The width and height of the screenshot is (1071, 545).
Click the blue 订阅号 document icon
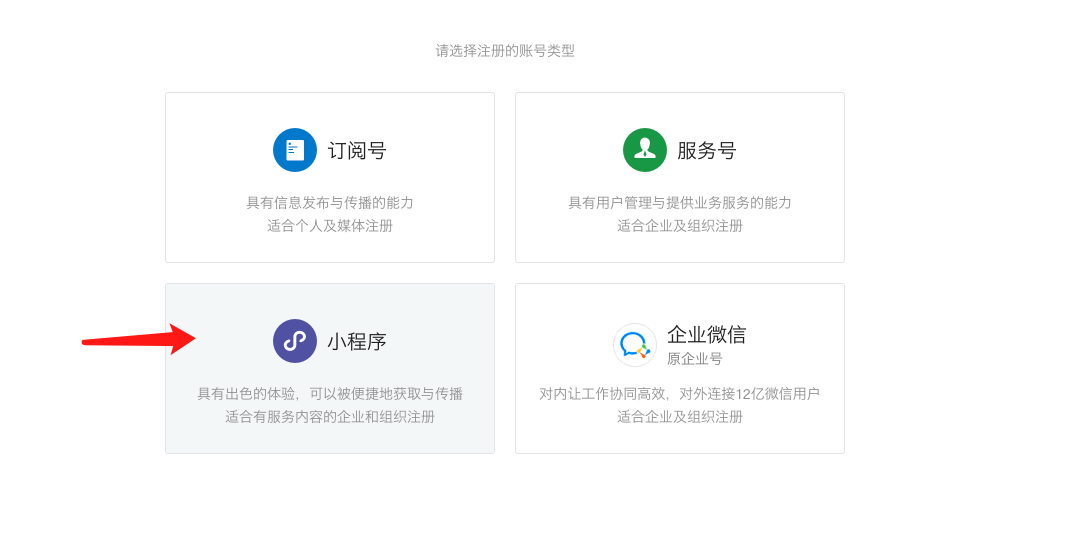(x=295, y=150)
